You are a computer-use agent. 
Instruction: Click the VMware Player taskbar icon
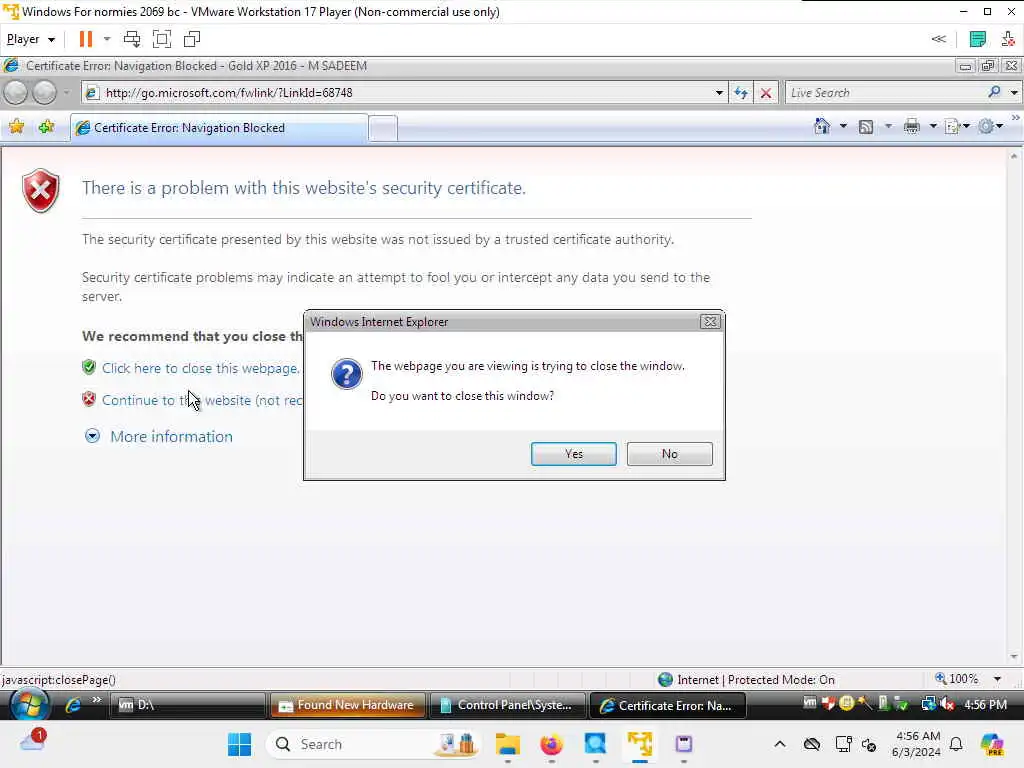pyautogui.click(x=640, y=744)
